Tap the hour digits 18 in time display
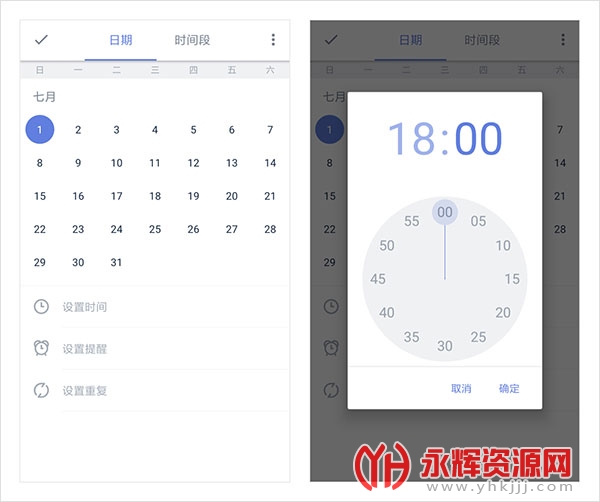The height and width of the screenshot is (502, 600). (412, 138)
